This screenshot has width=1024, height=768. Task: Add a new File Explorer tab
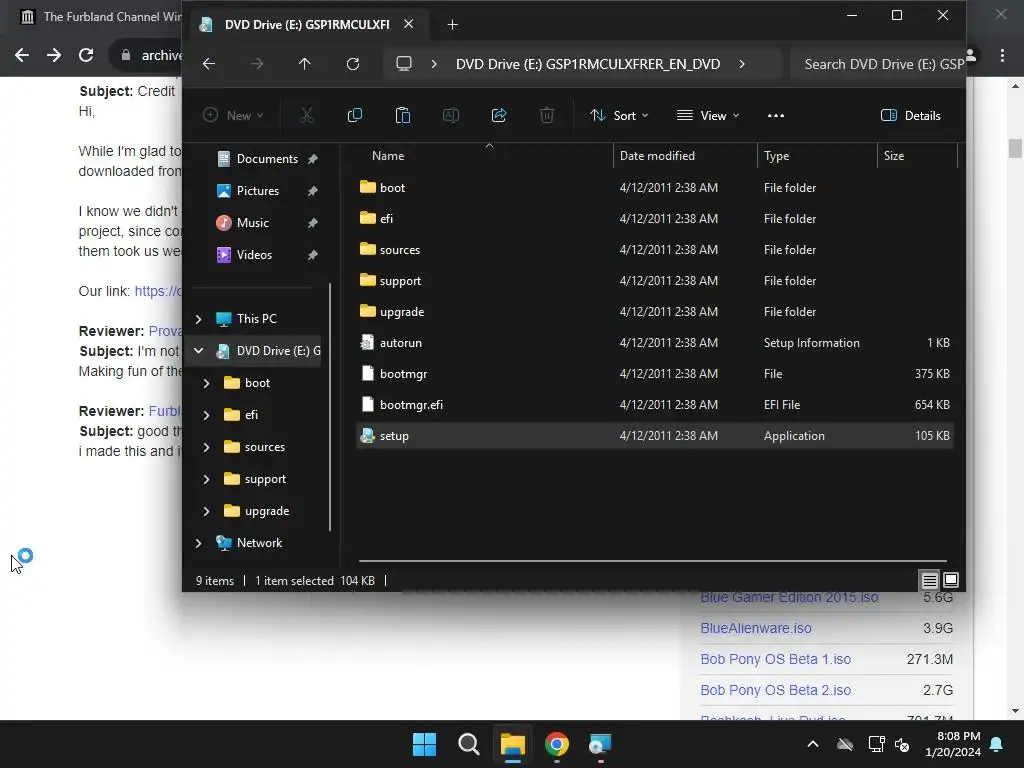pyautogui.click(x=453, y=25)
